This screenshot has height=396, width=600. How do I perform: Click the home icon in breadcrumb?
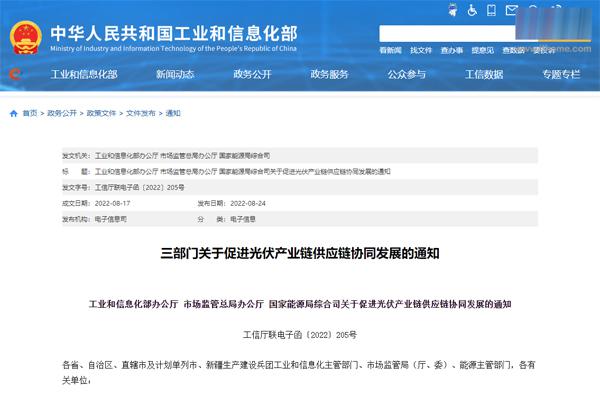14,113
